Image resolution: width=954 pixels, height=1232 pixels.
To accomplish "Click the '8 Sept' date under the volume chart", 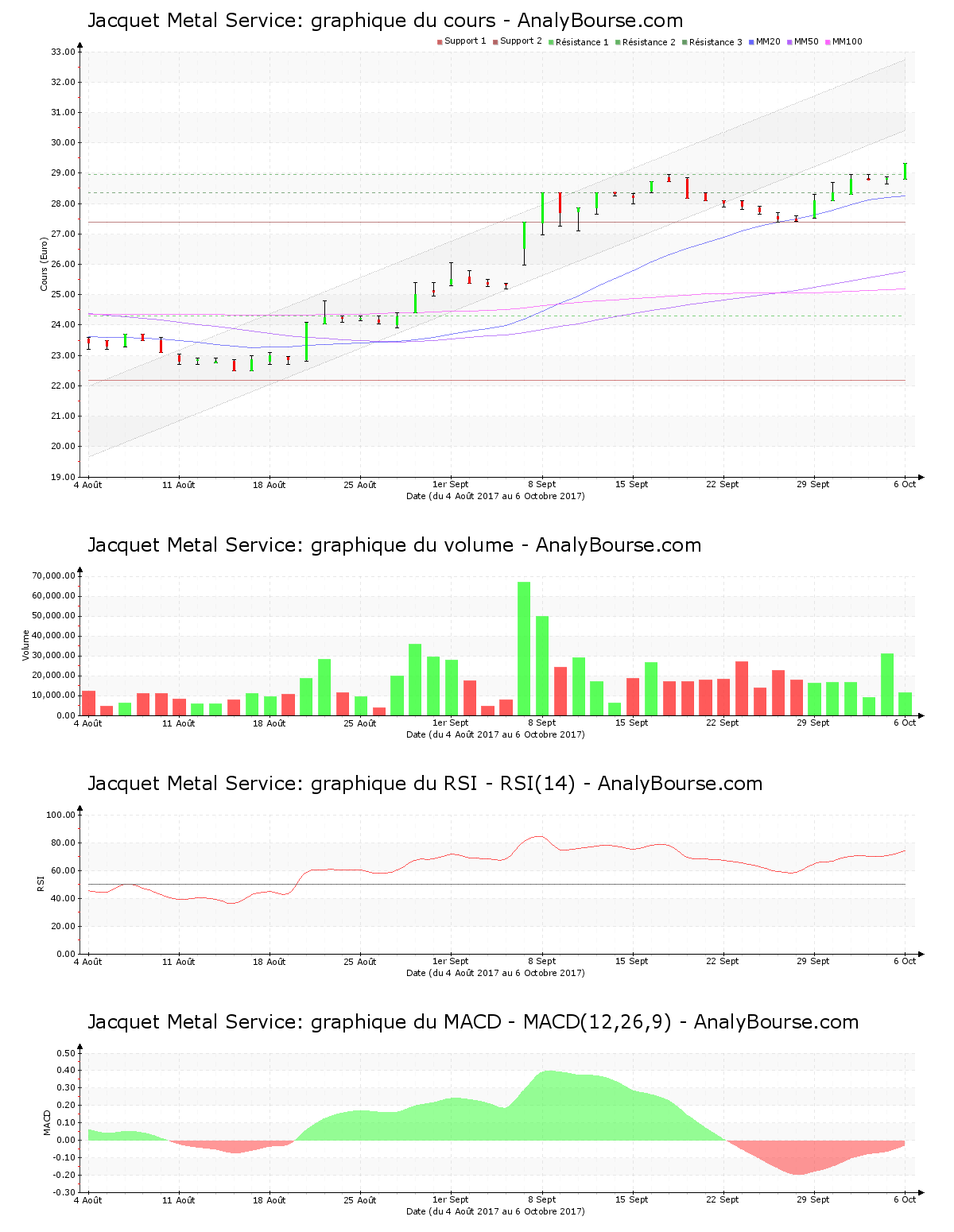I will 542,723.
